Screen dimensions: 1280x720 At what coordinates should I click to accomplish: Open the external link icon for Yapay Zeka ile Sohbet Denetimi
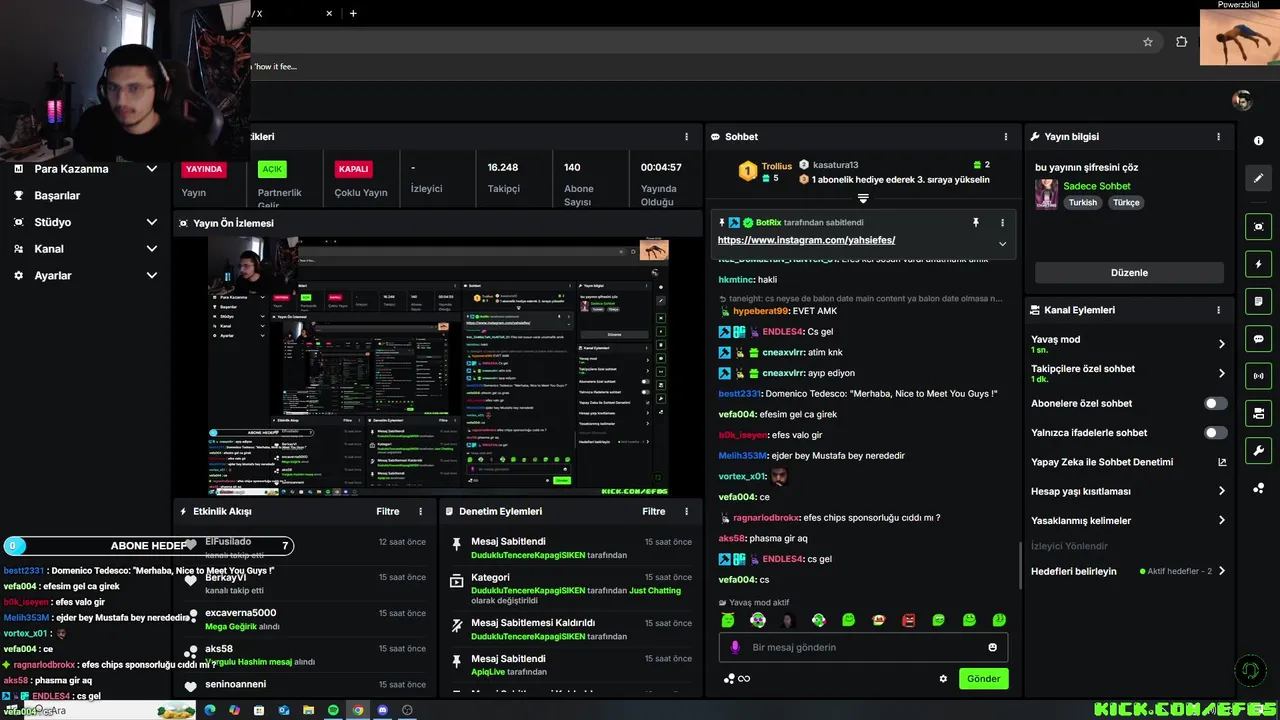(1221, 462)
